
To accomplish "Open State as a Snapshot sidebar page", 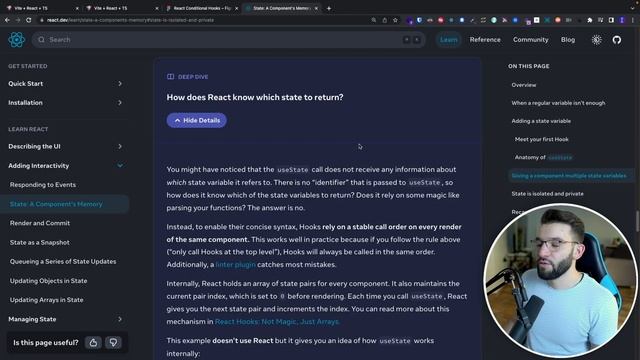I will coord(40,242).
